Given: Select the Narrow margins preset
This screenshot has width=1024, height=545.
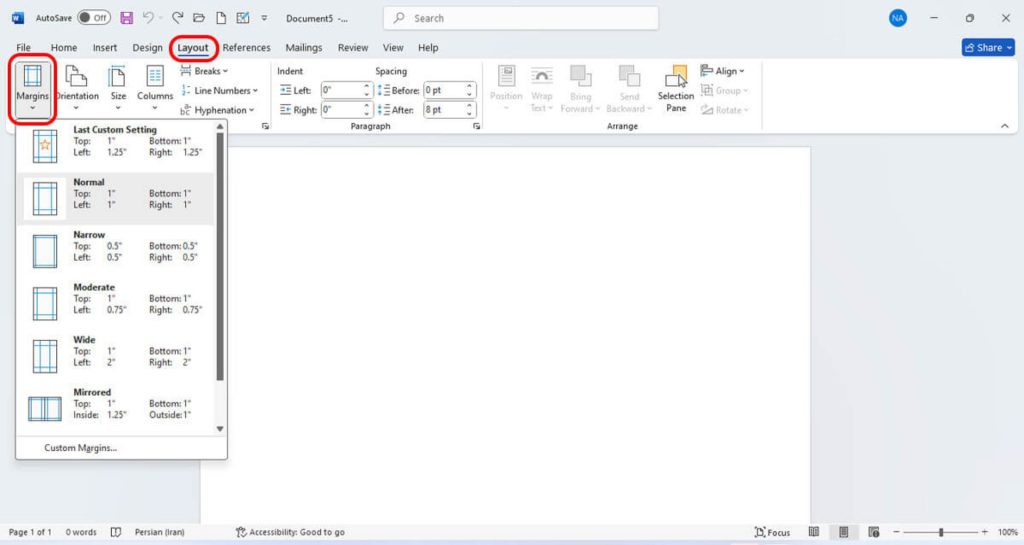Looking at the screenshot, I should (x=115, y=251).
